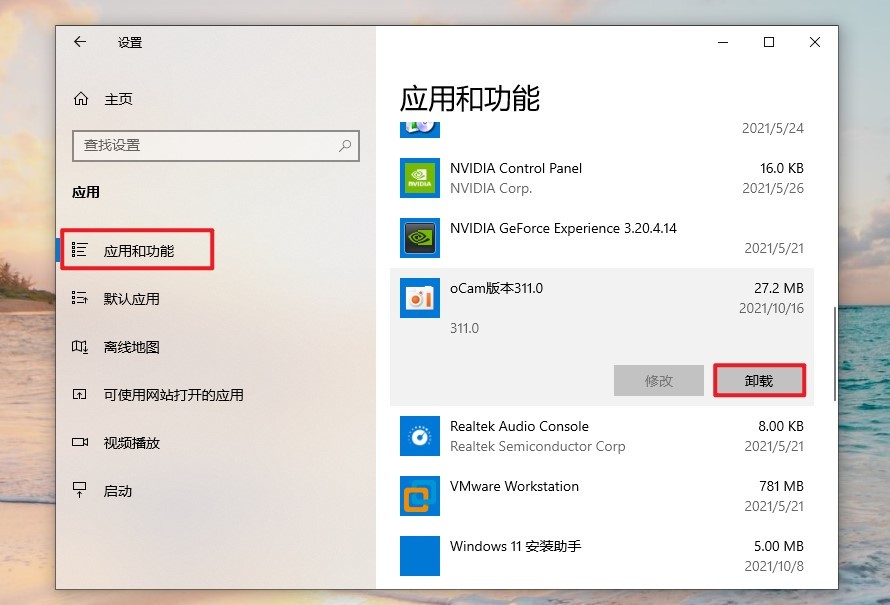This screenshot has width=890, height=605.
Task: Click the 设置 window title
Action: click(x=130, y=43)
